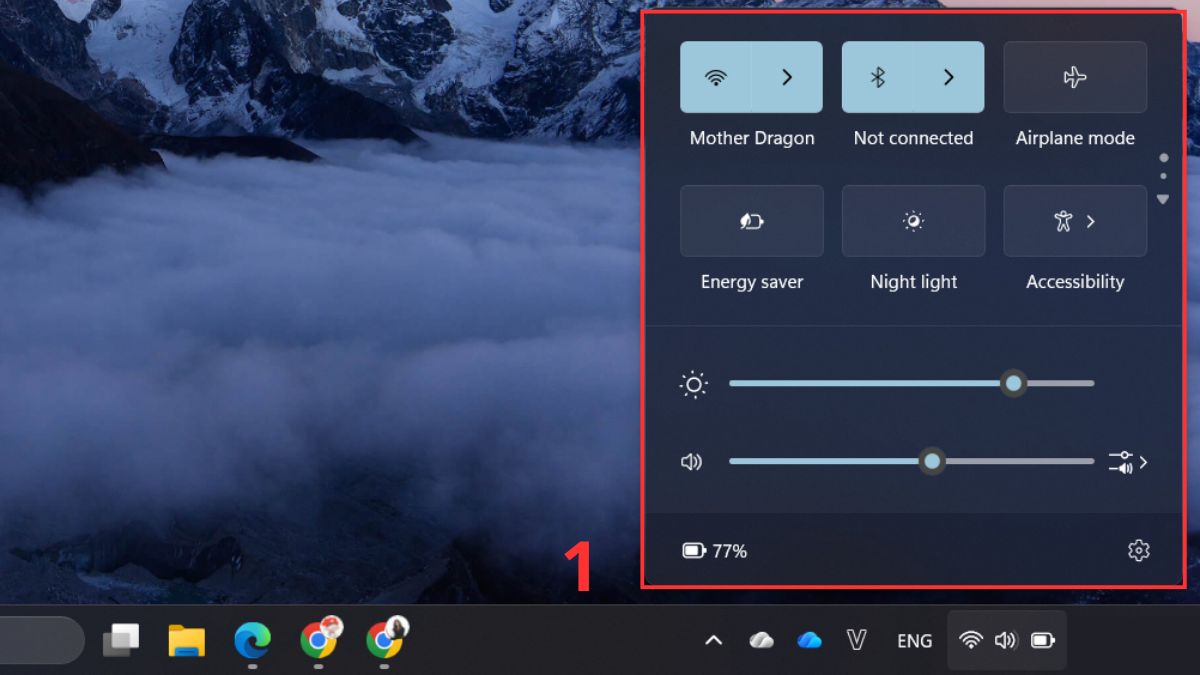Open battery settings at 77%
The image size is (1200, 675).
715,551
